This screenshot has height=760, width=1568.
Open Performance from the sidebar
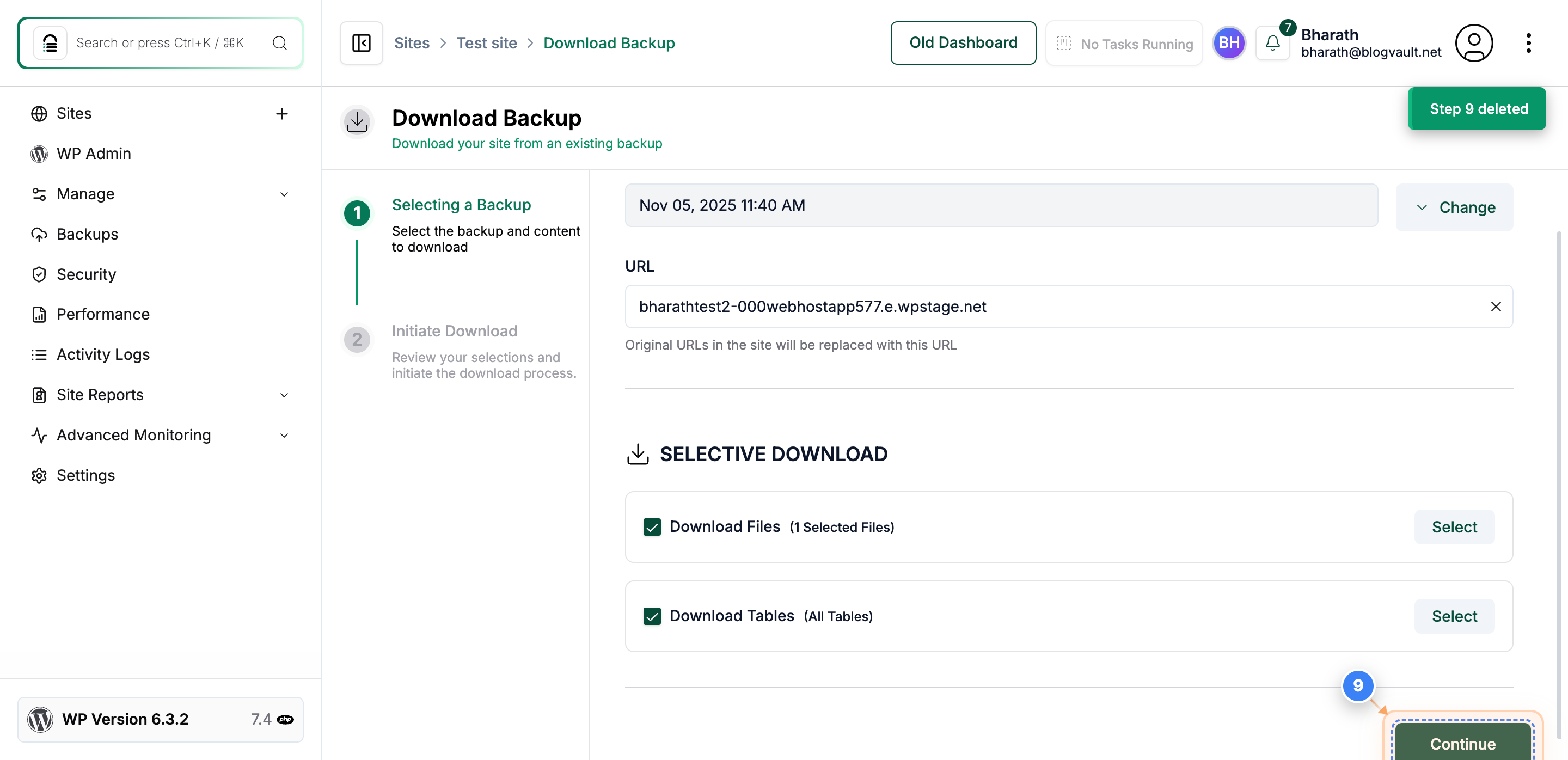coord(104,314)
